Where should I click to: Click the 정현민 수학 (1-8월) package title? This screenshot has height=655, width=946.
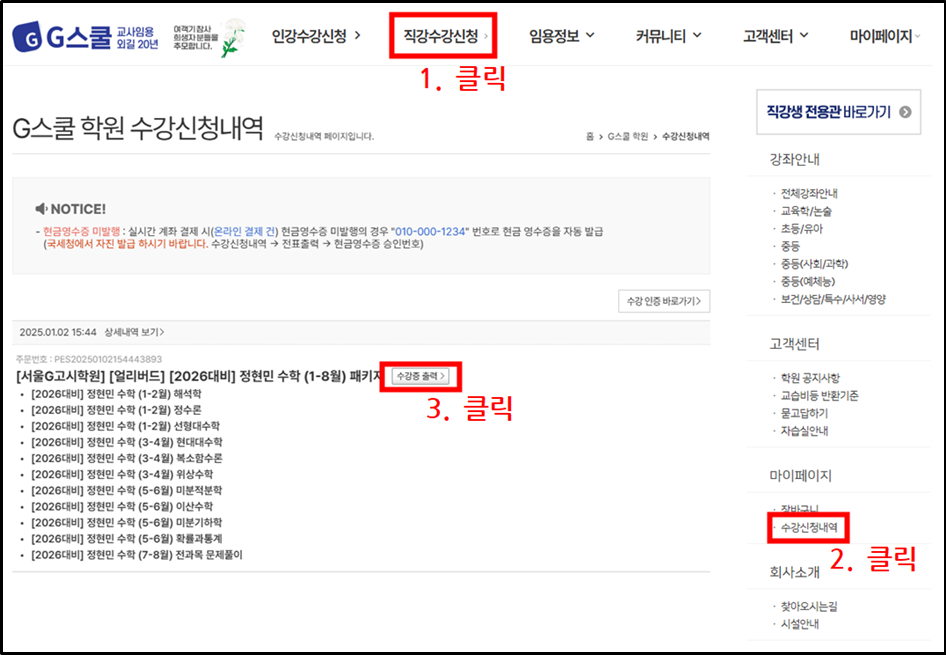point(199,376)
